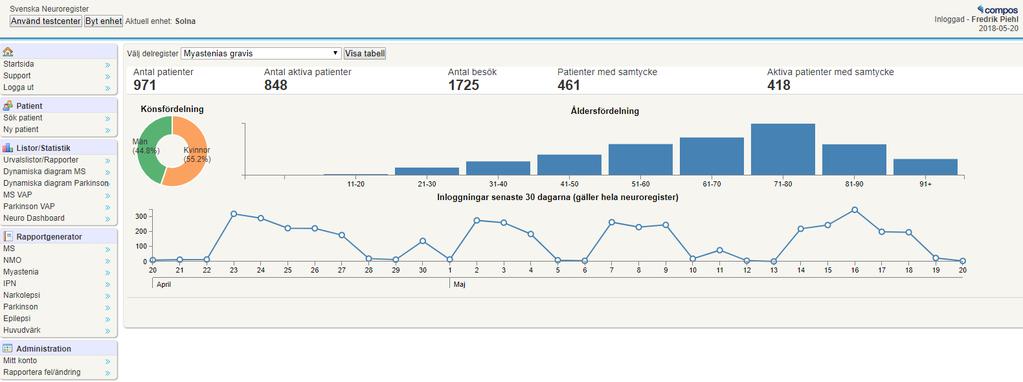Click the Använd testcenter button

(x=46, y=21)
